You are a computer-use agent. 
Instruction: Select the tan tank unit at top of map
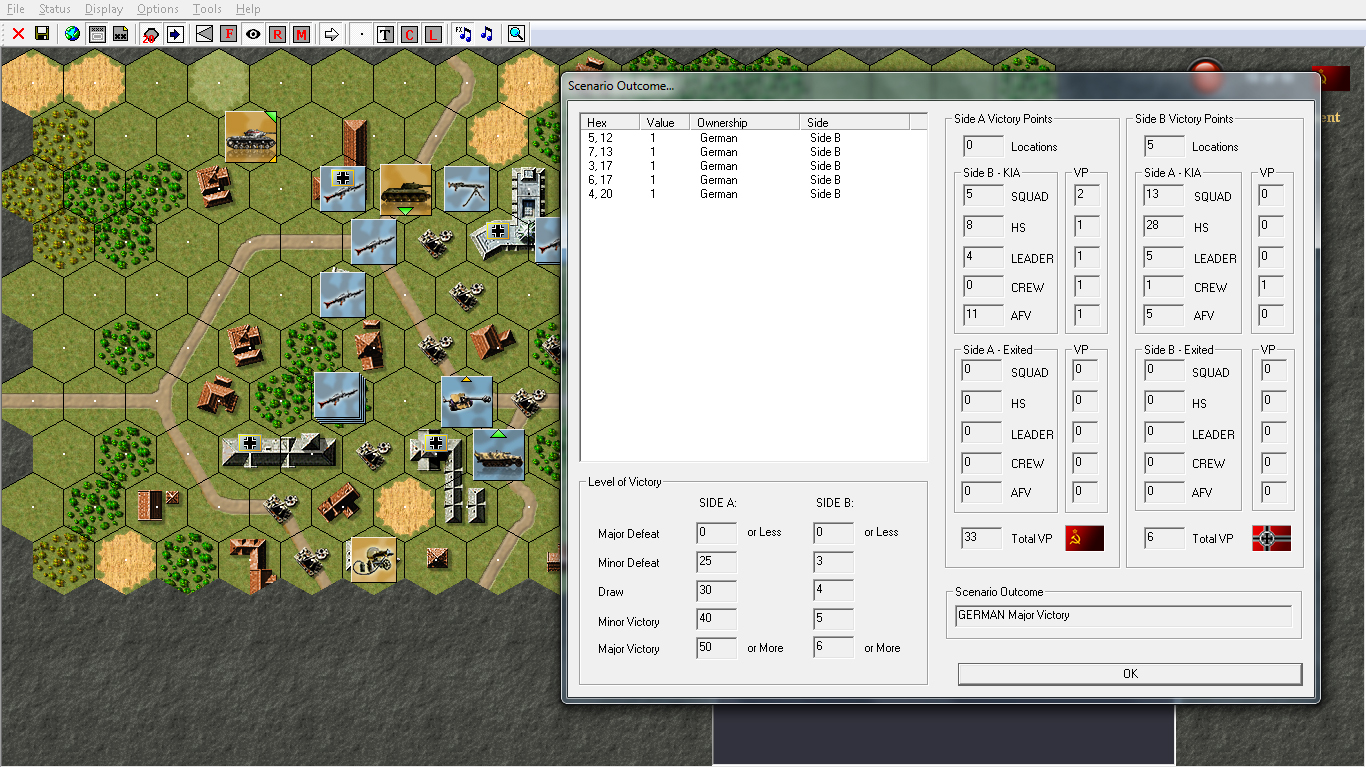(x=250, y=137)
